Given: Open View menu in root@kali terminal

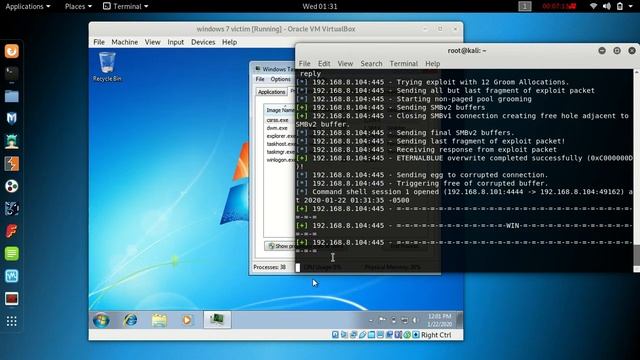Looking at the screenshot, I should (x=345, y=63).
